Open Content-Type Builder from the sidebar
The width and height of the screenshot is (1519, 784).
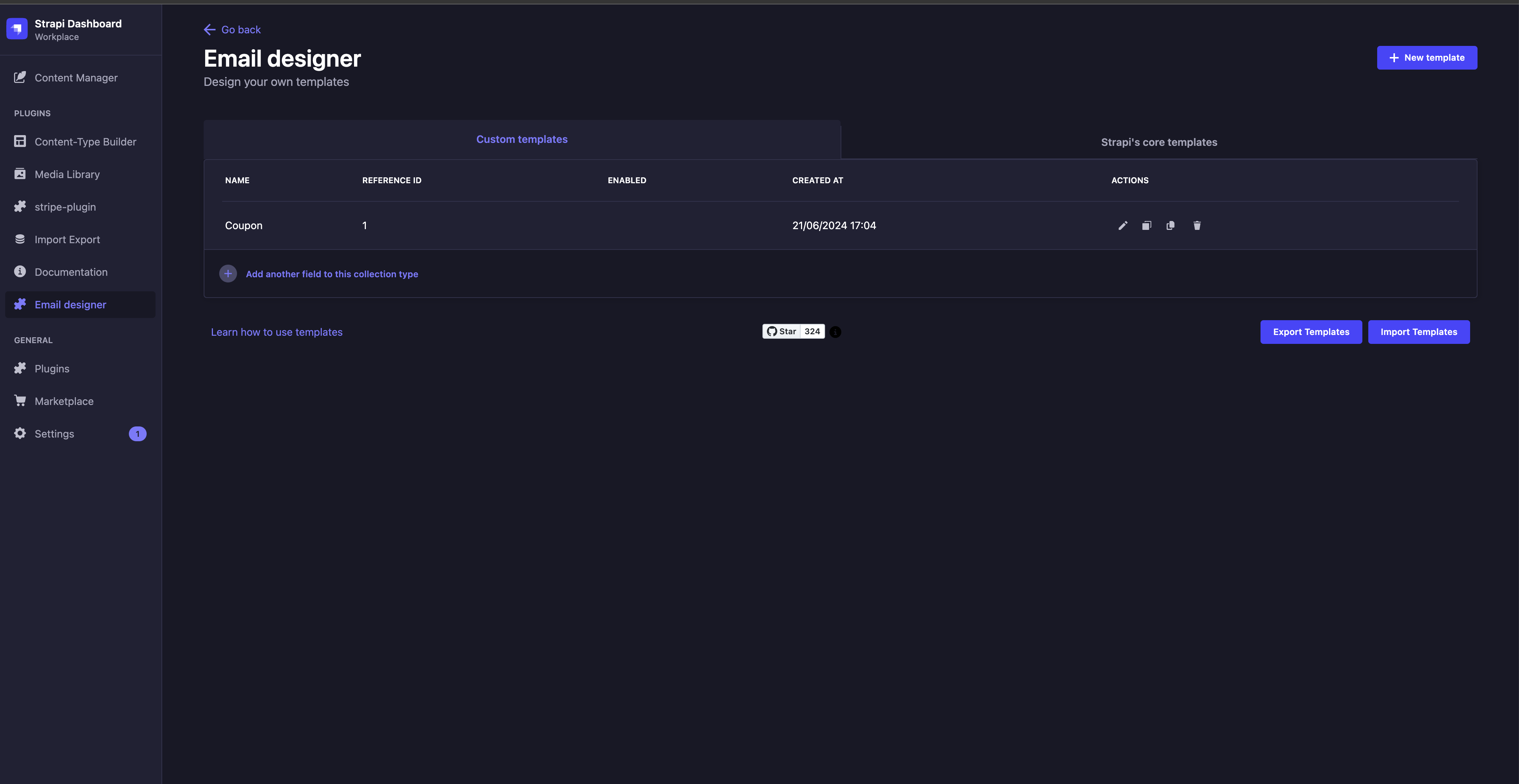click(x=85, y=141)
